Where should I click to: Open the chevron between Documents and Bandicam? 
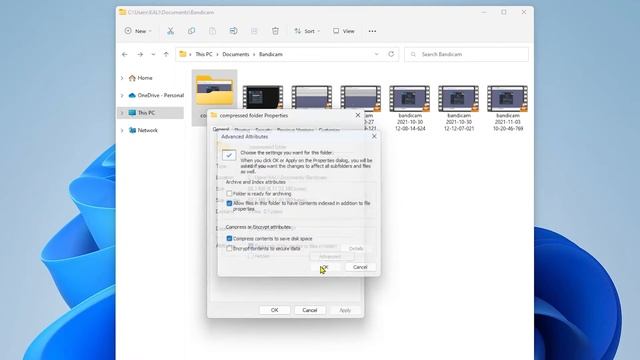click(x=254, y=54)
